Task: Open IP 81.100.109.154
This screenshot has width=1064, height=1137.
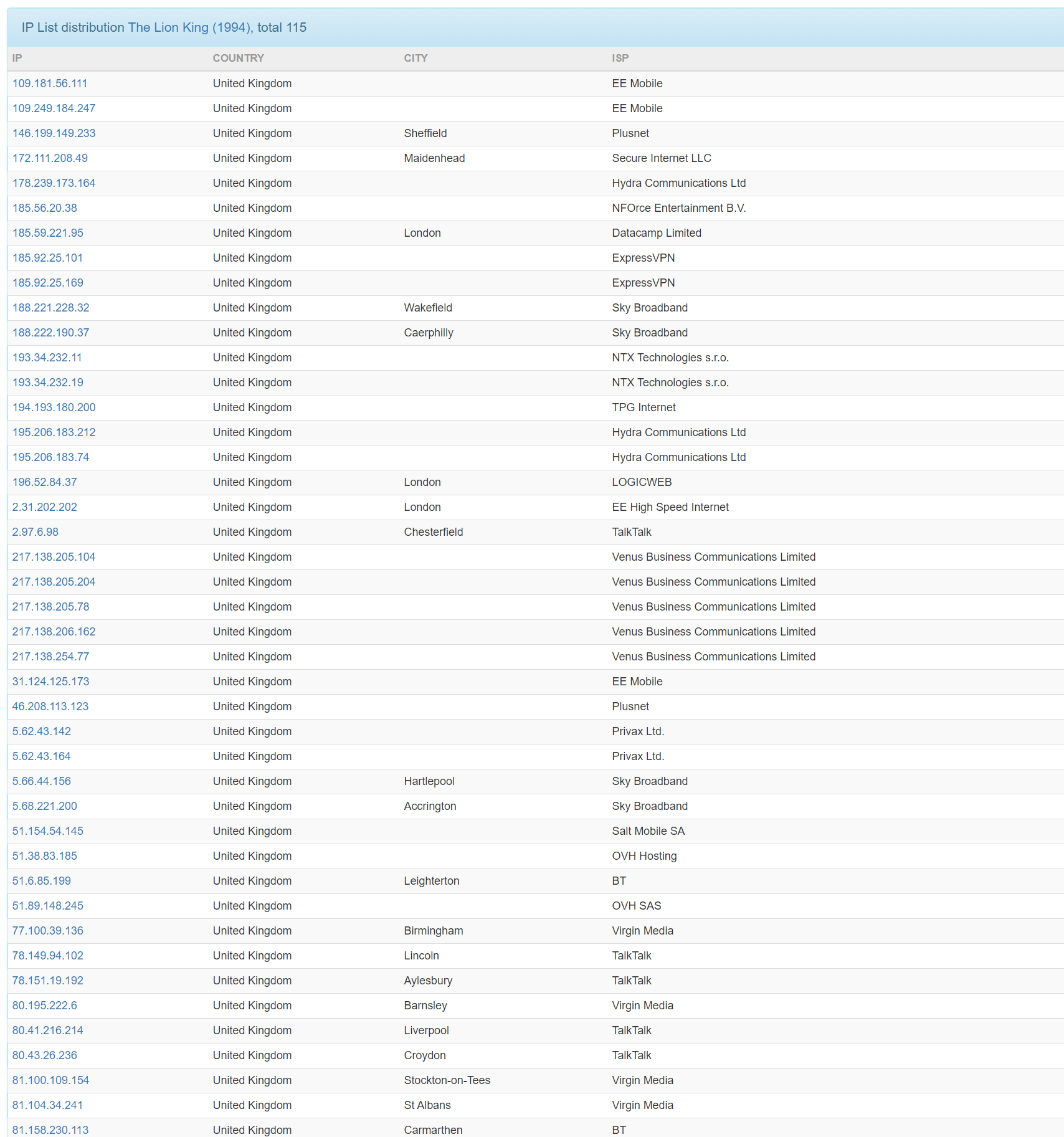Action: [51, 1080]
